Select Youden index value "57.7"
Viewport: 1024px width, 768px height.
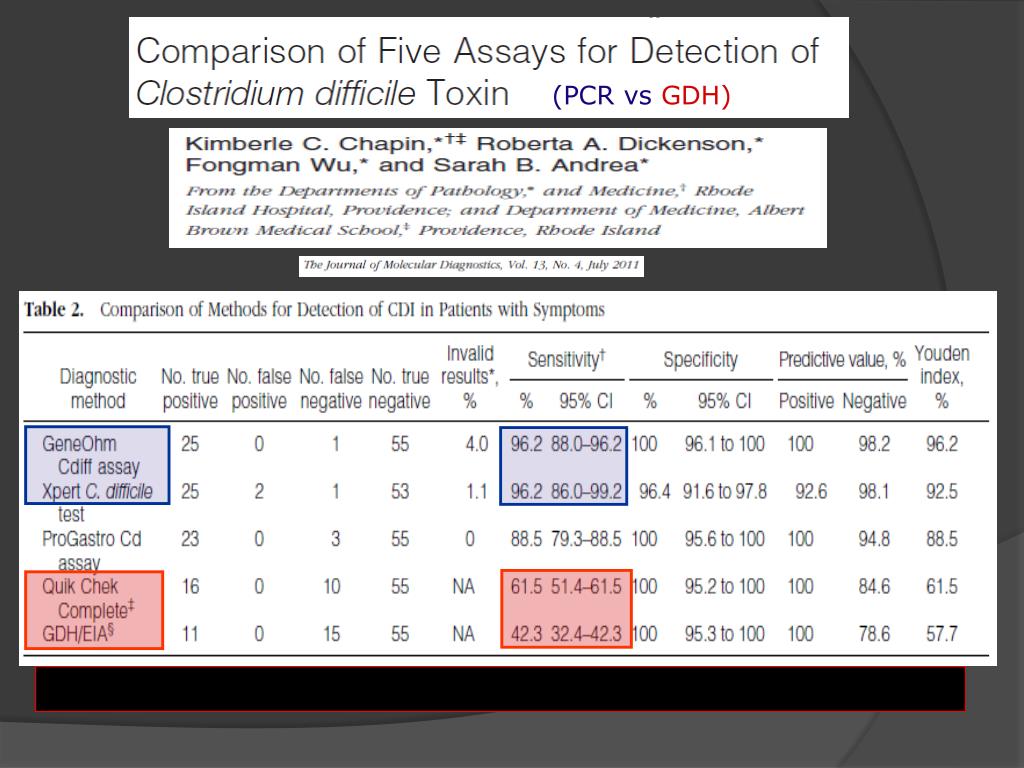pos(942,633)
